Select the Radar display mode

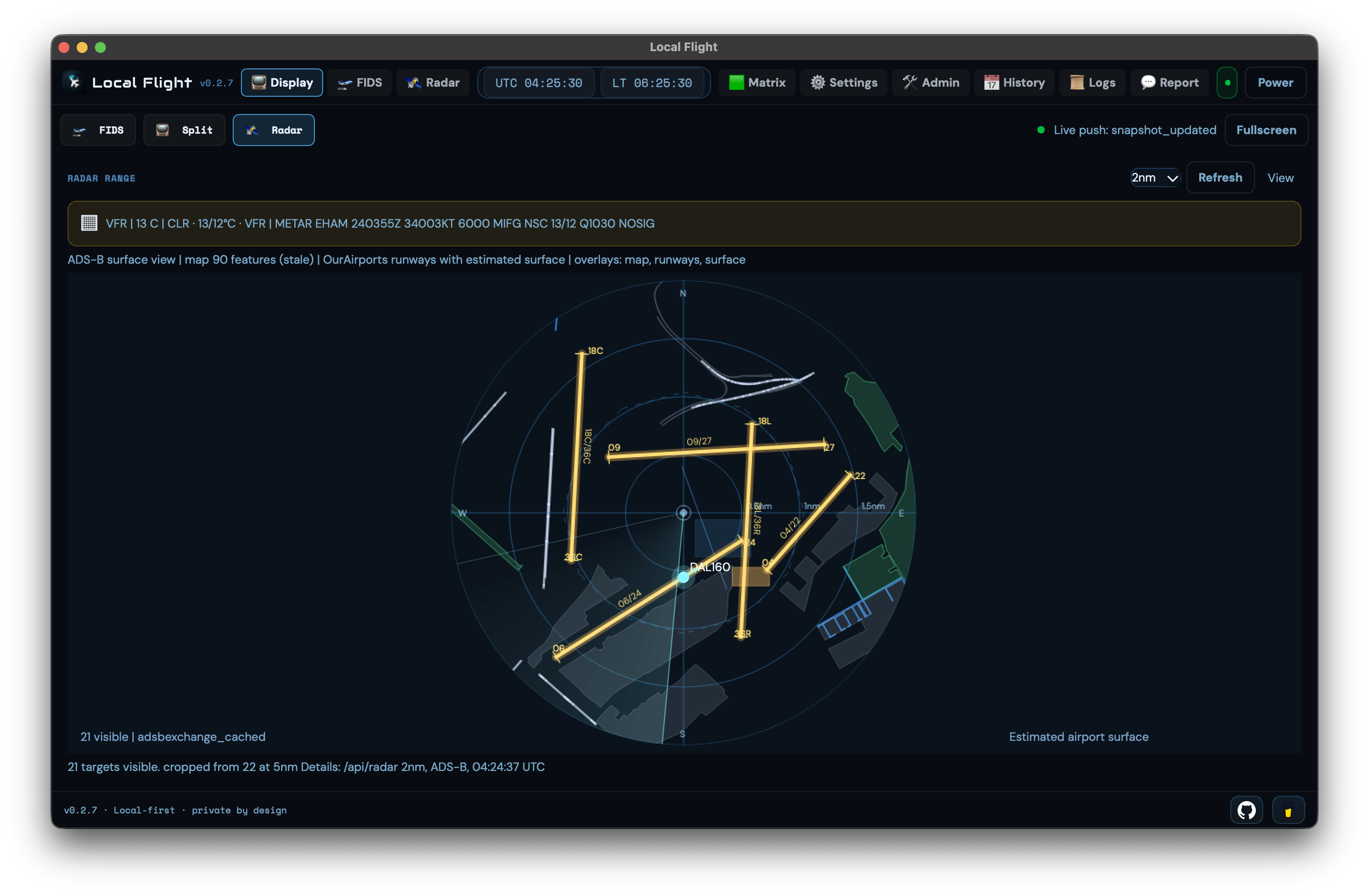[274, 130]
